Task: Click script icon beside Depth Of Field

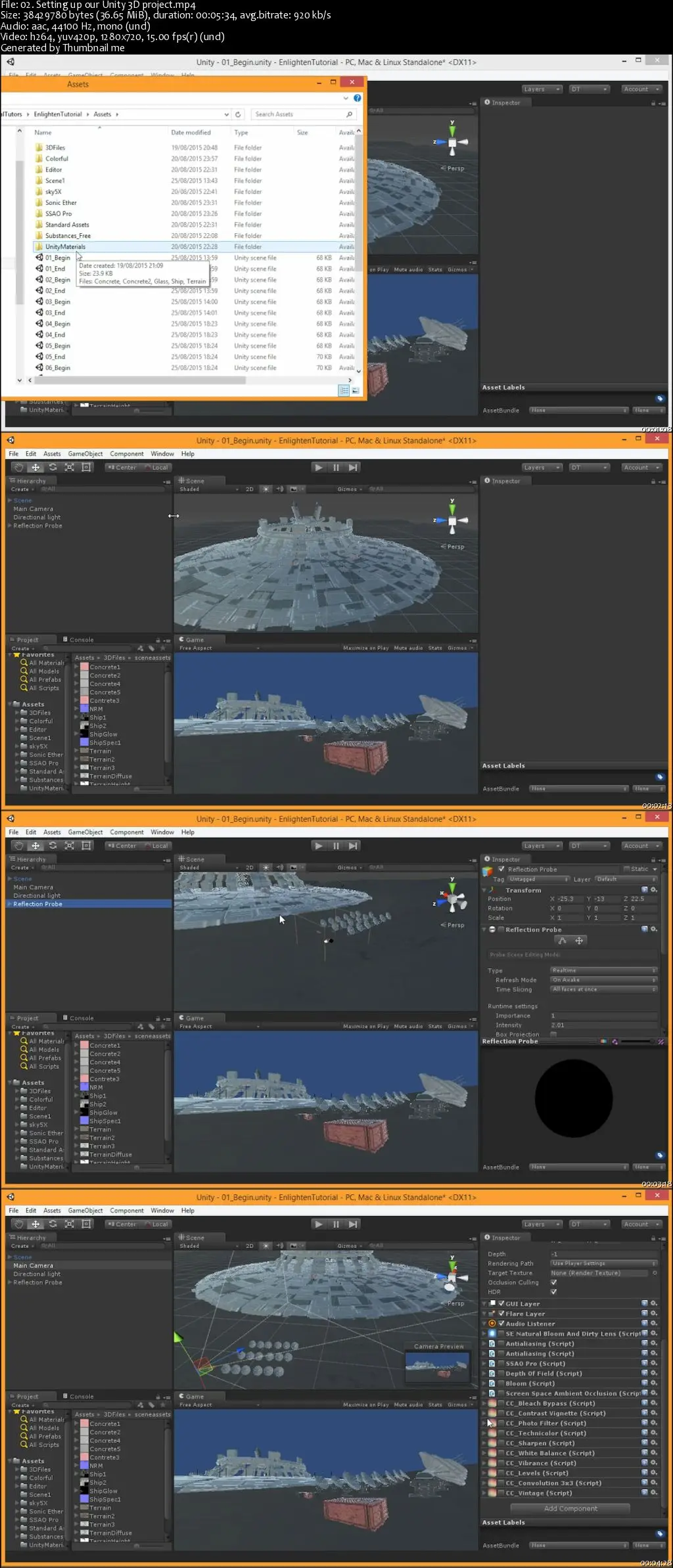Action: pos(492,1373)
